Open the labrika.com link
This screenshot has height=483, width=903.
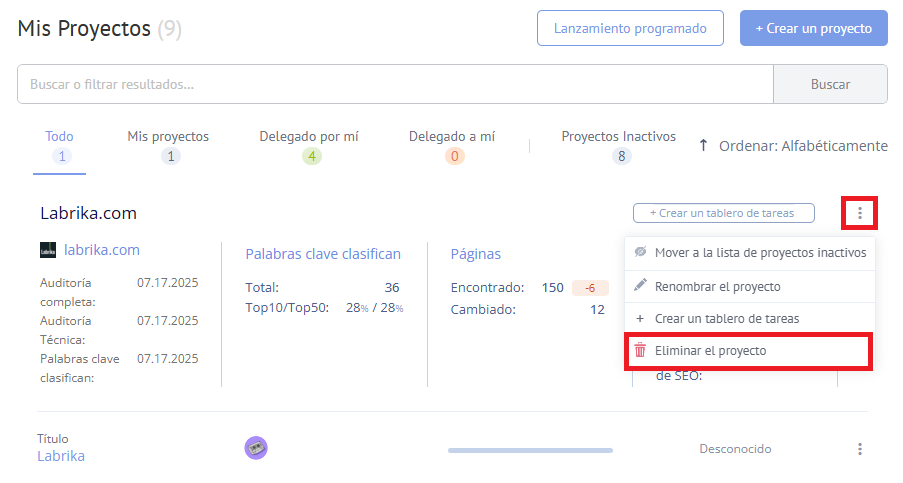click(x=102, y=250)
